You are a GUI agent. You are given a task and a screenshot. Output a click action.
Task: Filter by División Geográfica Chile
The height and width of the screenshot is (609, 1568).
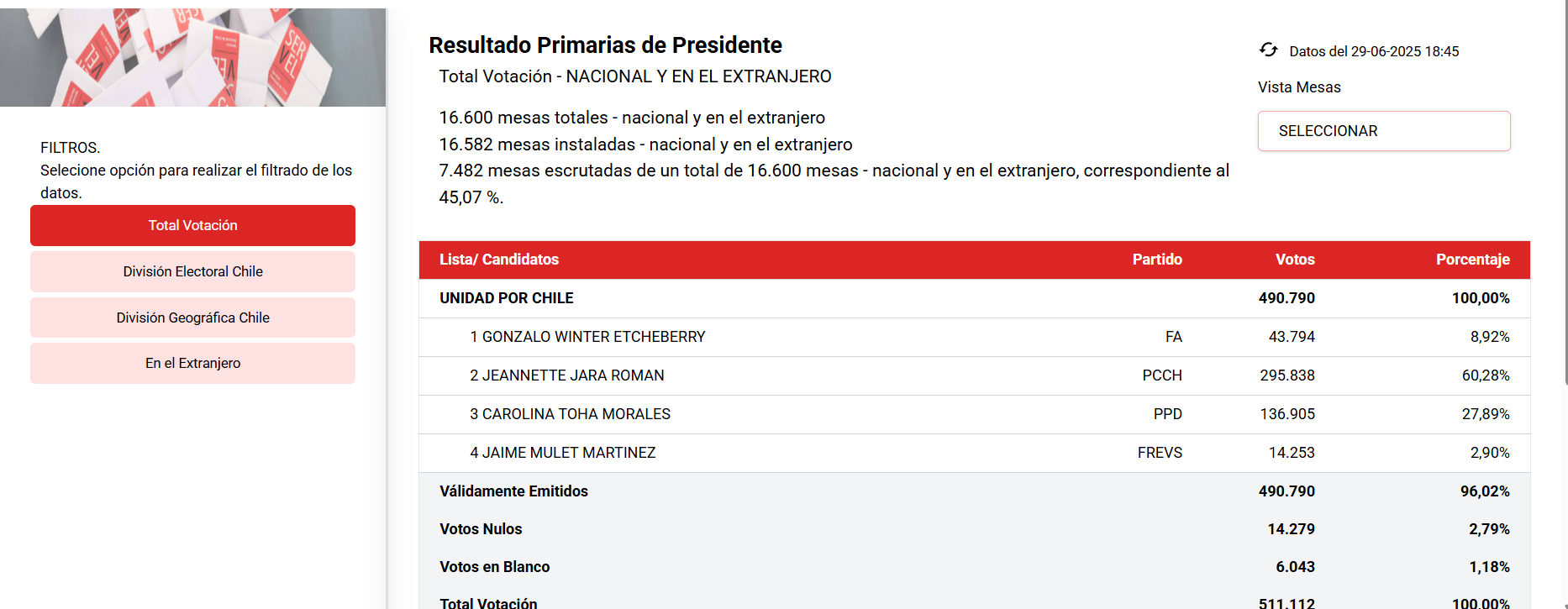point(192,318)
